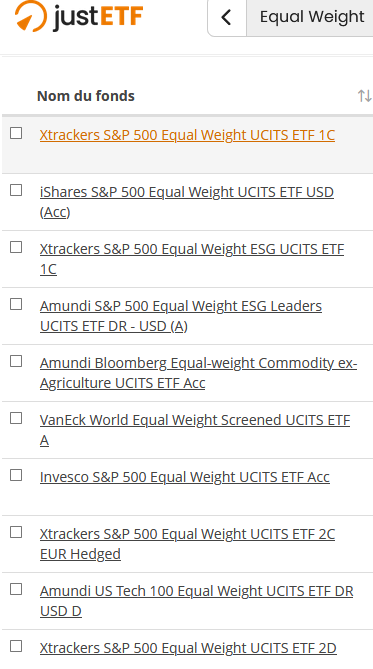
Task: Click the Nom du fonds column header
Action: (86, 96)
